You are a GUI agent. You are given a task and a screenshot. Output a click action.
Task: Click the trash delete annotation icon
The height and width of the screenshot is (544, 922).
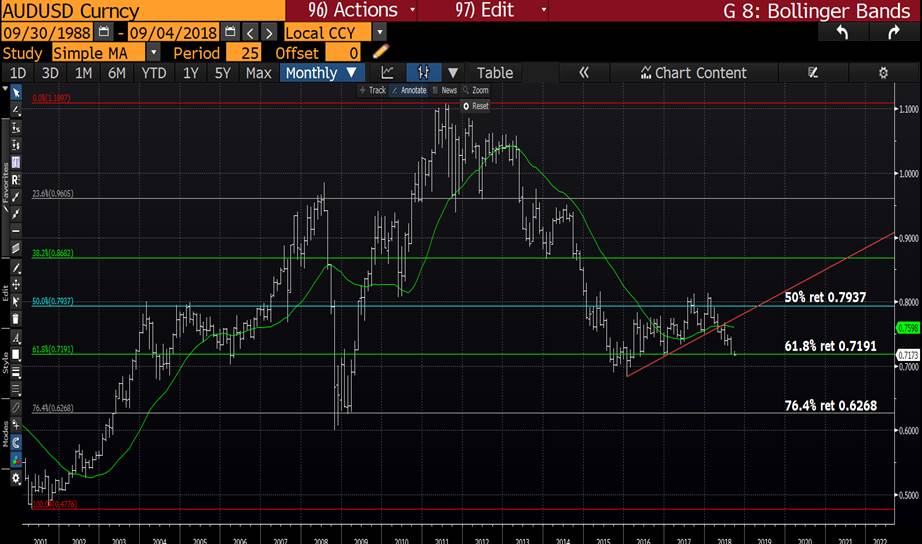pos(16,319)
